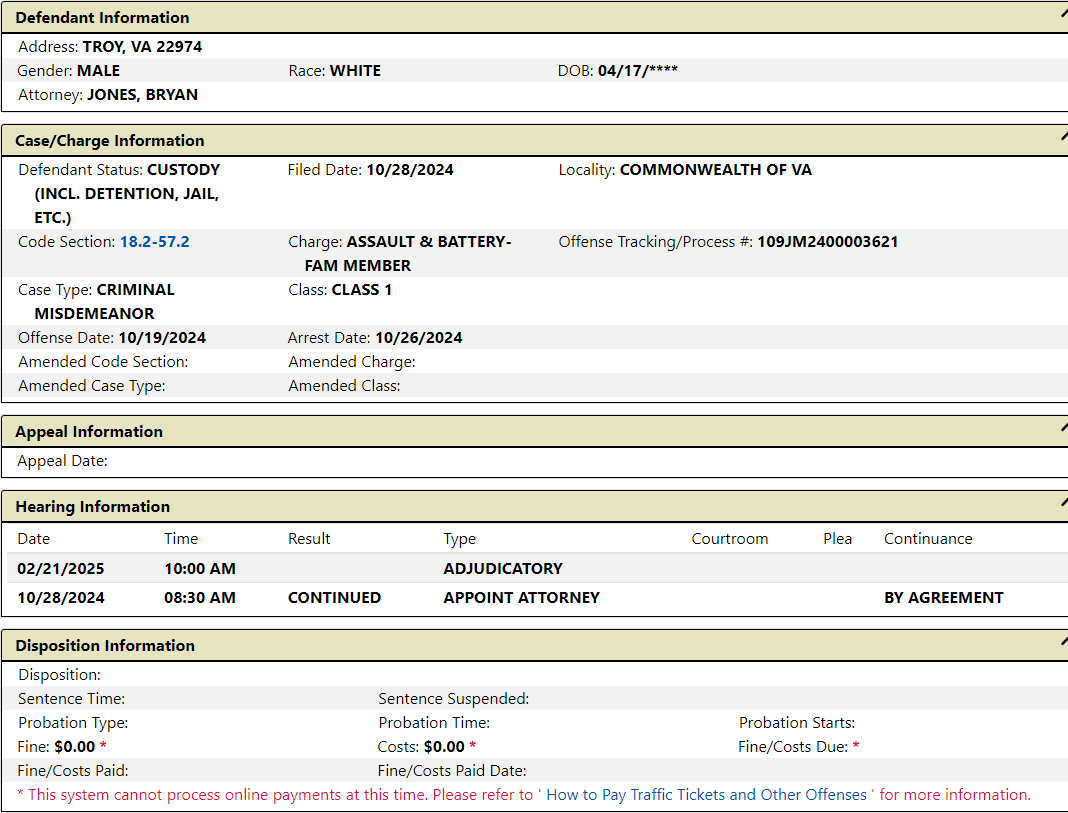The width and height of the screenshot is (1068, 813).
Task: Click the 08:30 AM hearing time
Action: 200,598
